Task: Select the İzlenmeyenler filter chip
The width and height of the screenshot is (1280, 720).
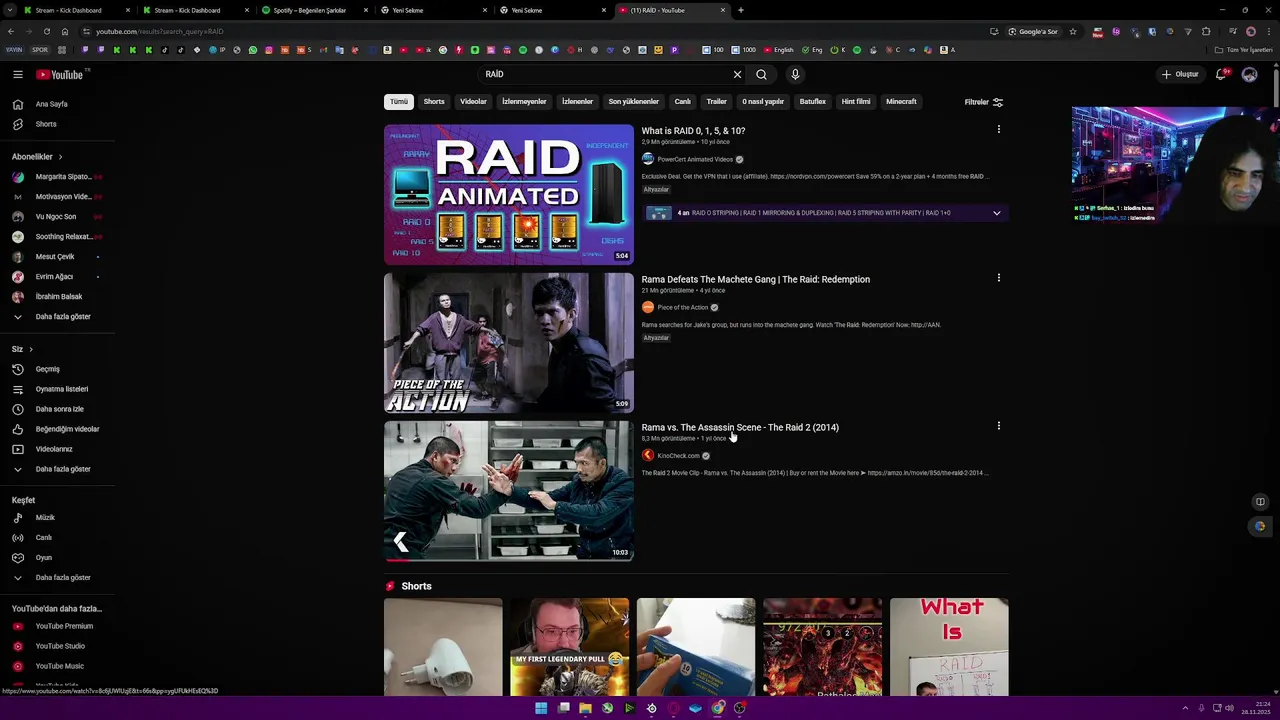Action: click(x=524, y=102)
